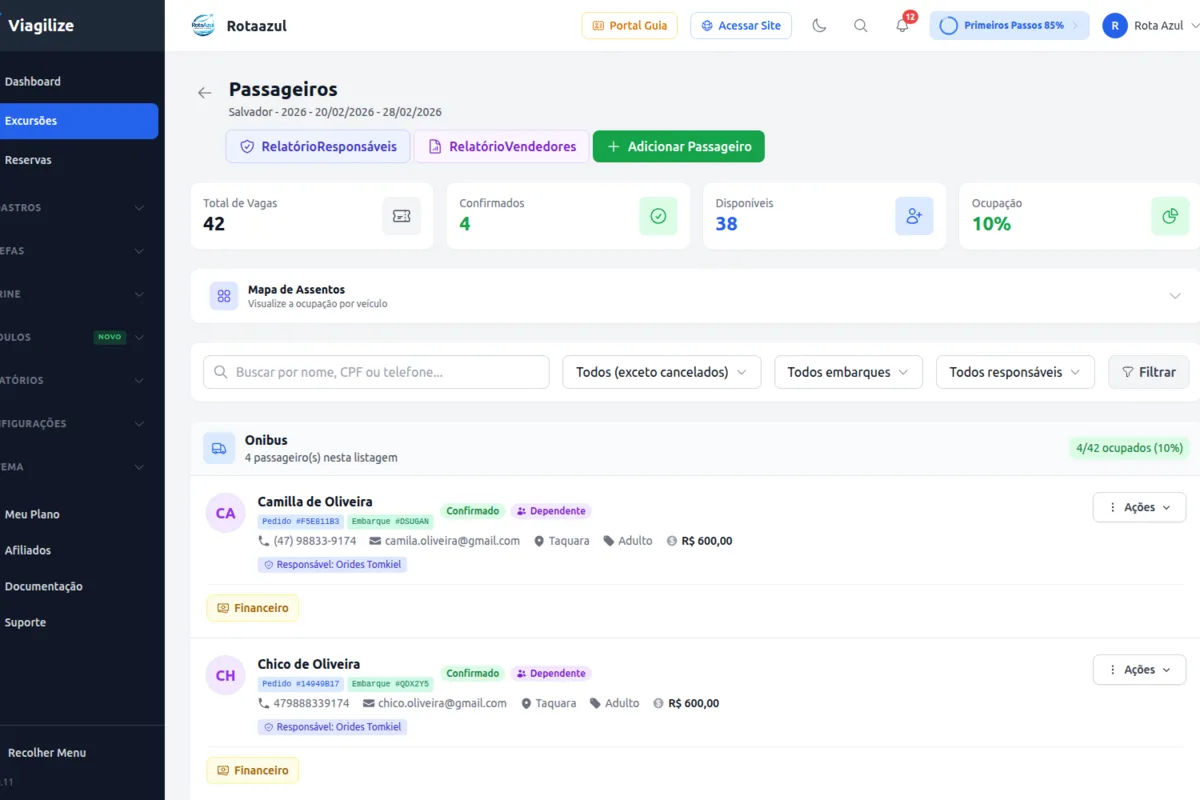Click chico.oliveira@gmail.com email text
The width and height of the screenshot is (1200, 800).
point(442,703)
